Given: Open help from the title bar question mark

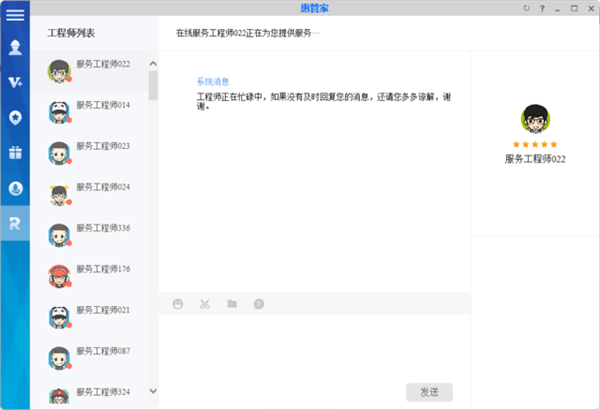Looking at the screenshot, I should click(x=542, y=8).
